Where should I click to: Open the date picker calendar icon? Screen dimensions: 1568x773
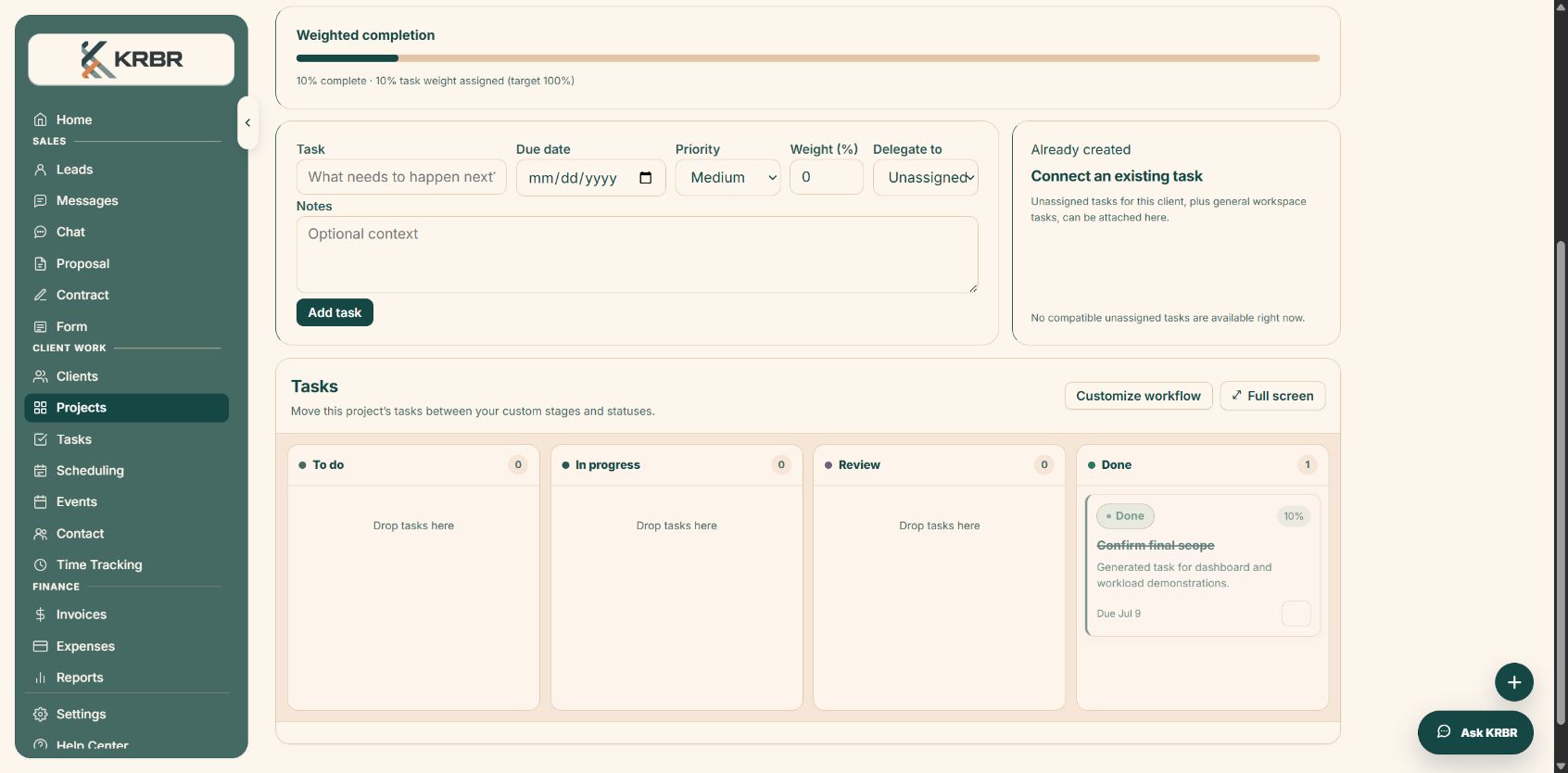(x=646, y=177)
